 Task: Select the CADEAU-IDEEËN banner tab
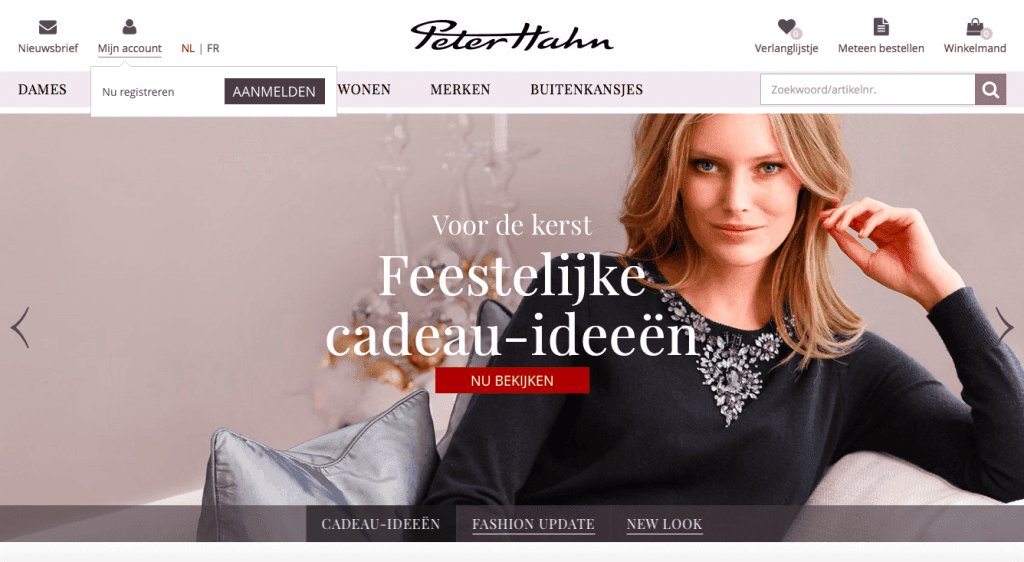(381, 524)
